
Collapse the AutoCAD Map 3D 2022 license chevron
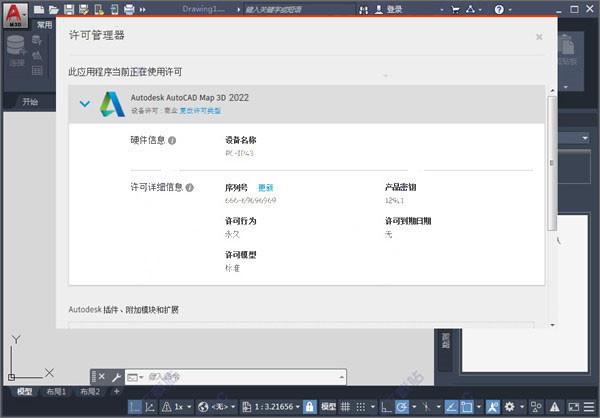(84, 103)
